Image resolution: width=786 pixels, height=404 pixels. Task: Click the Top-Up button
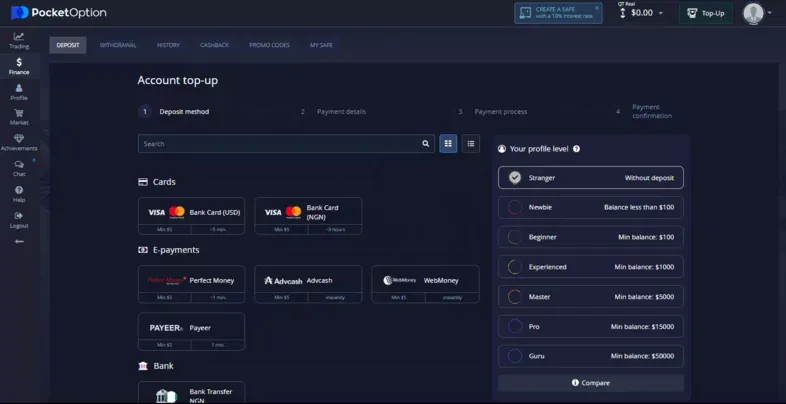[x=706, y=13]
